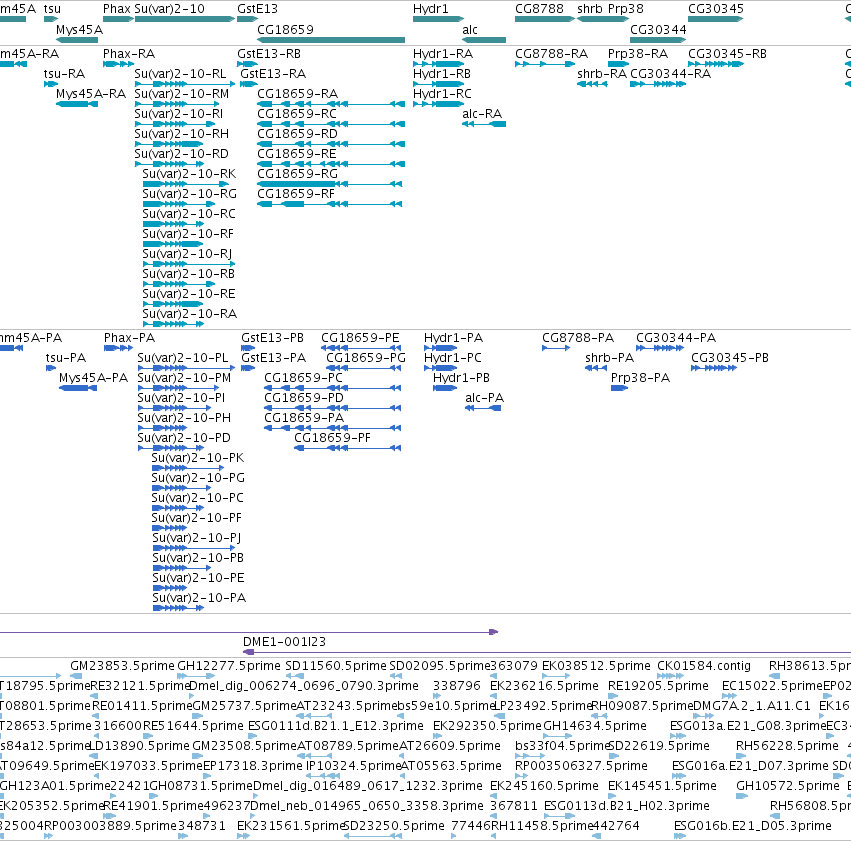The image size is (851, 841).
Task: Click EST GM23853.5prime
Action: pos(123,666)
